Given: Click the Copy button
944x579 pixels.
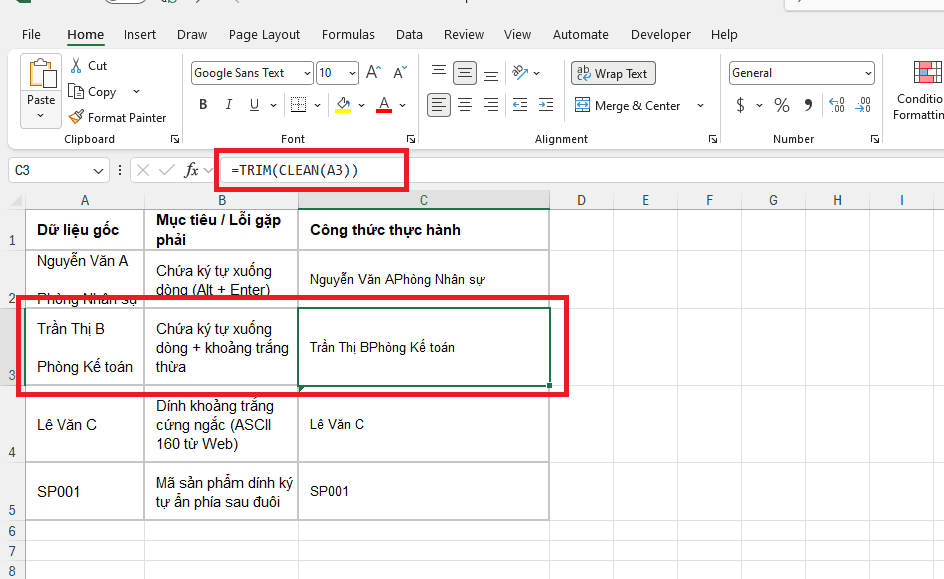Looking at the screenshot, I should point(93,92).
